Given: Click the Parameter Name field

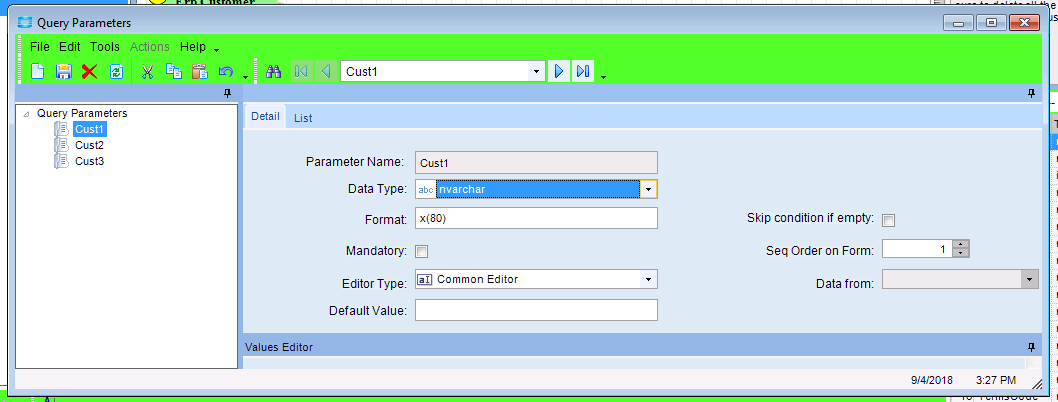Looking at the screenshot, I should click(536, 163).
